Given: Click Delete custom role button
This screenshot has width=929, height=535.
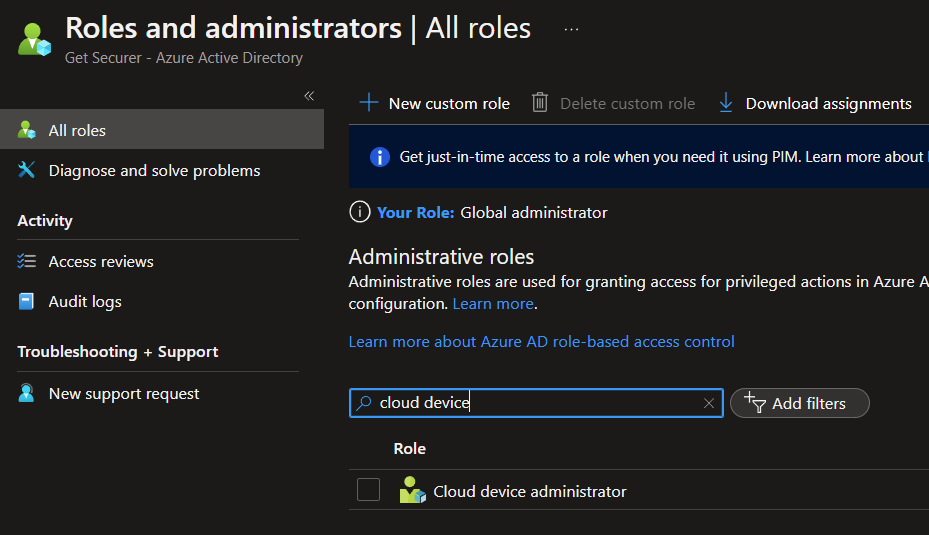Looking at the screenshot, I should [613, 103].
